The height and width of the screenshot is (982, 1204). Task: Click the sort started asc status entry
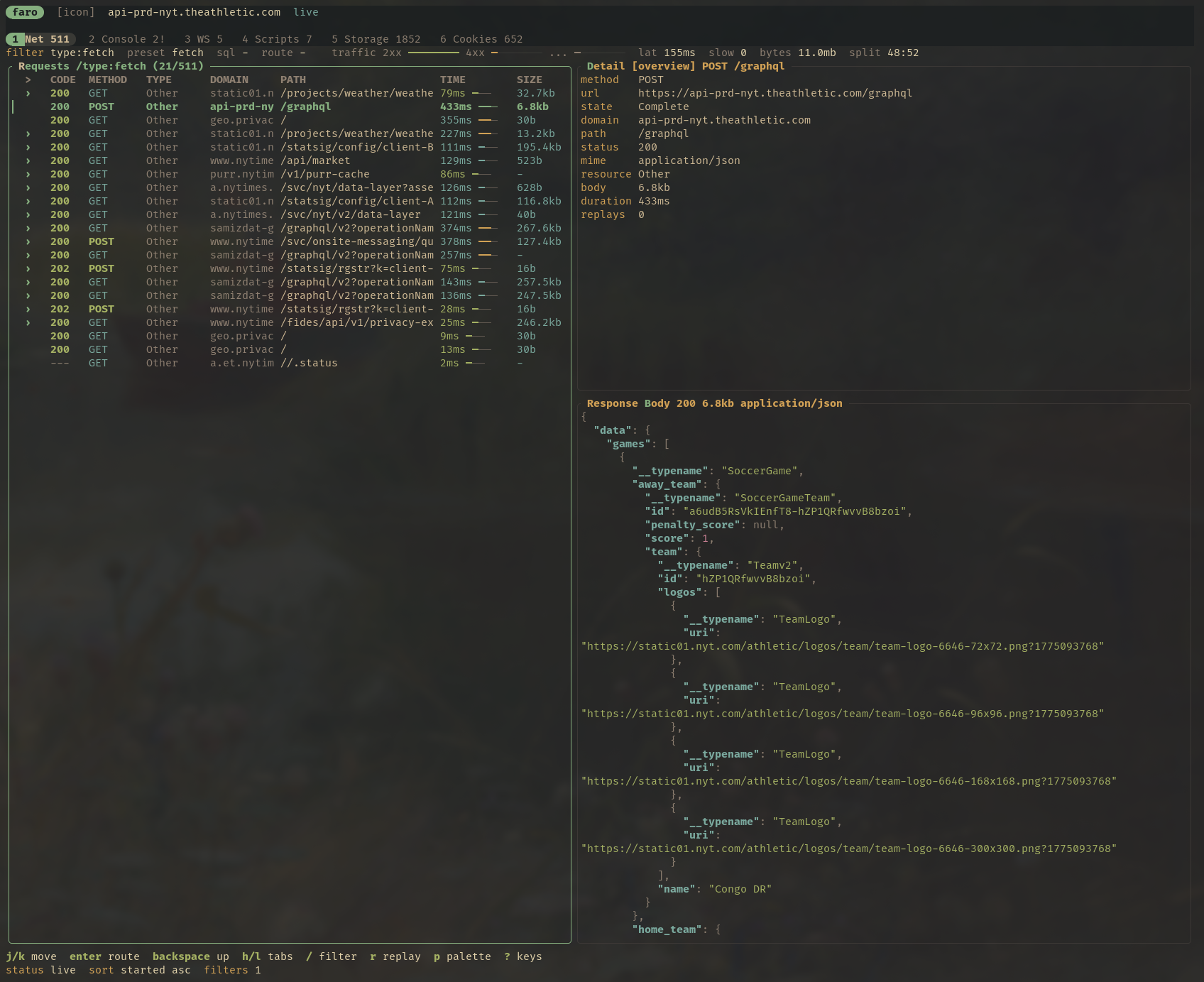coord(140,970)
